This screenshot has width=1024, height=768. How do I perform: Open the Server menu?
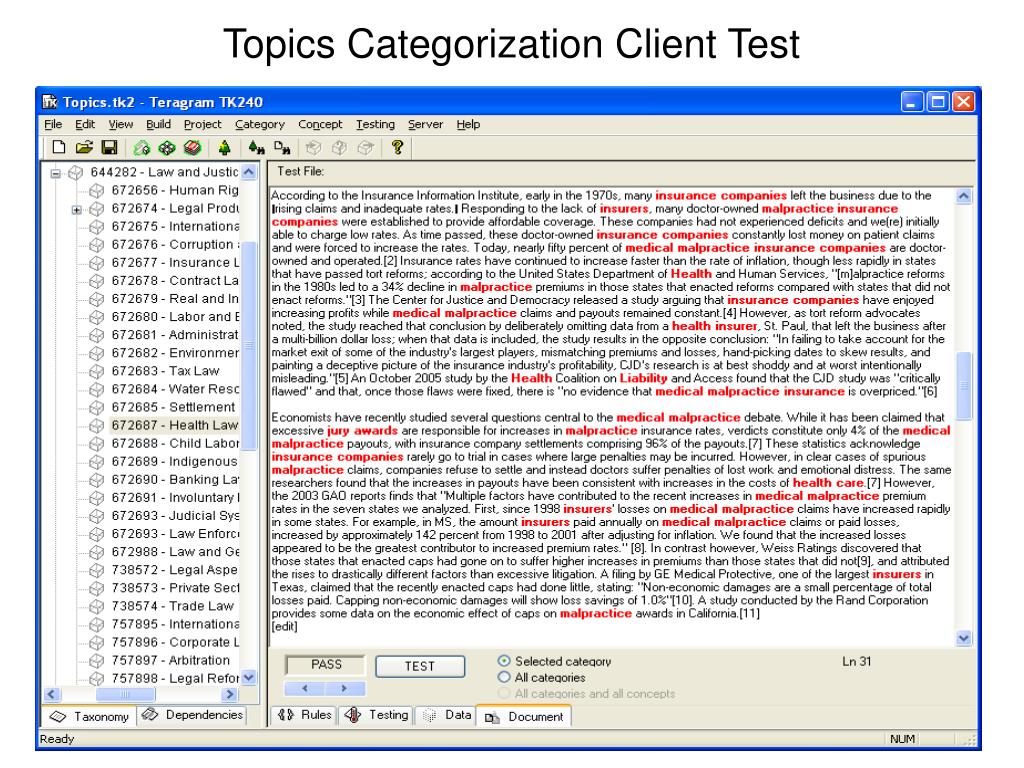coord(425,124)
